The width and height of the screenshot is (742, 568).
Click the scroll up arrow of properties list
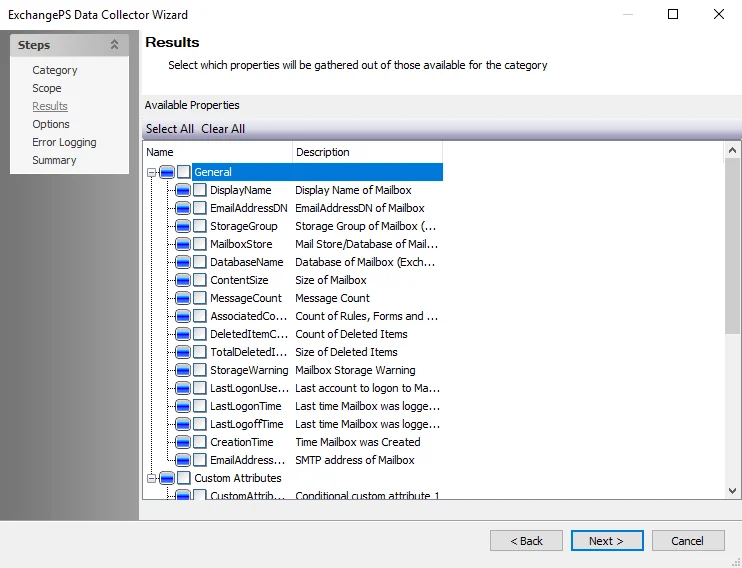(x=733, y=151)
